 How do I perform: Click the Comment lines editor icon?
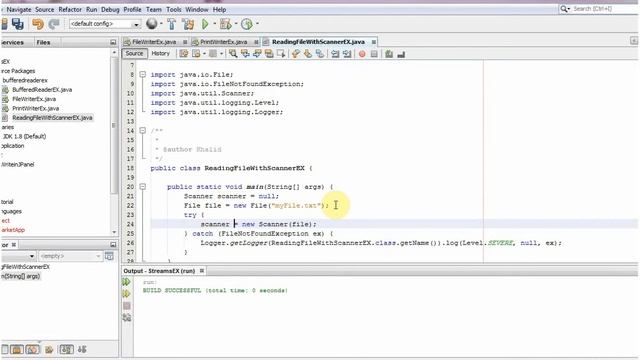pyautogui.click(x=389, y=53)
